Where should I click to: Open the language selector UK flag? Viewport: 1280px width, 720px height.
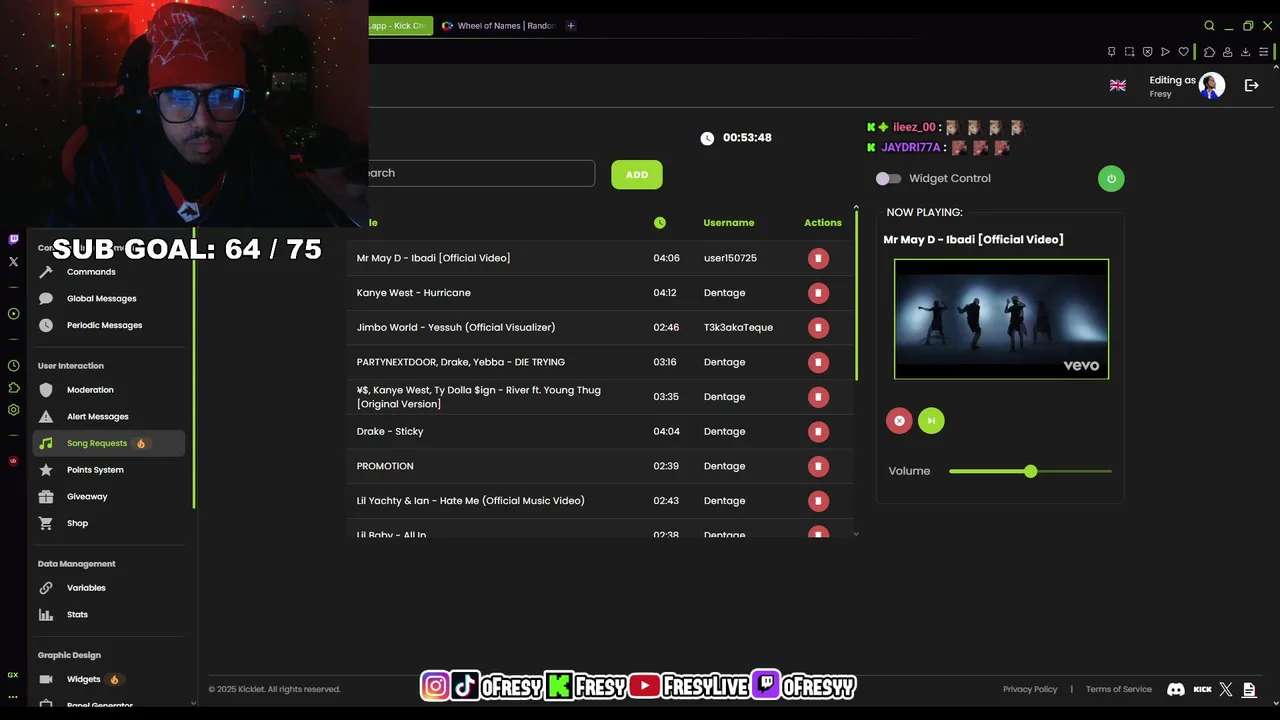(1118, 86)
